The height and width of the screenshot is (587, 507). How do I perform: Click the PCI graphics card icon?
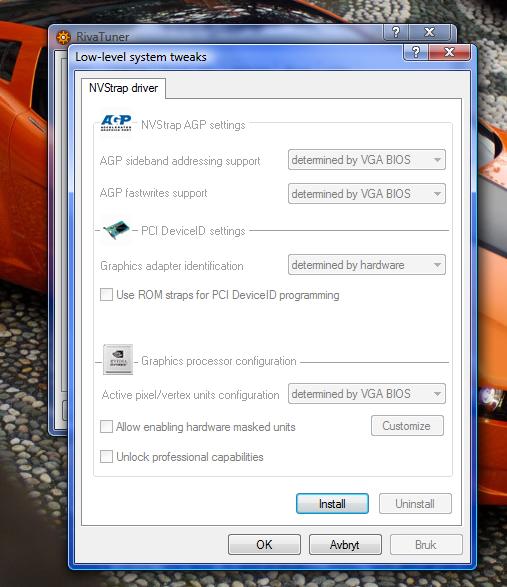[x=116, y=229]
